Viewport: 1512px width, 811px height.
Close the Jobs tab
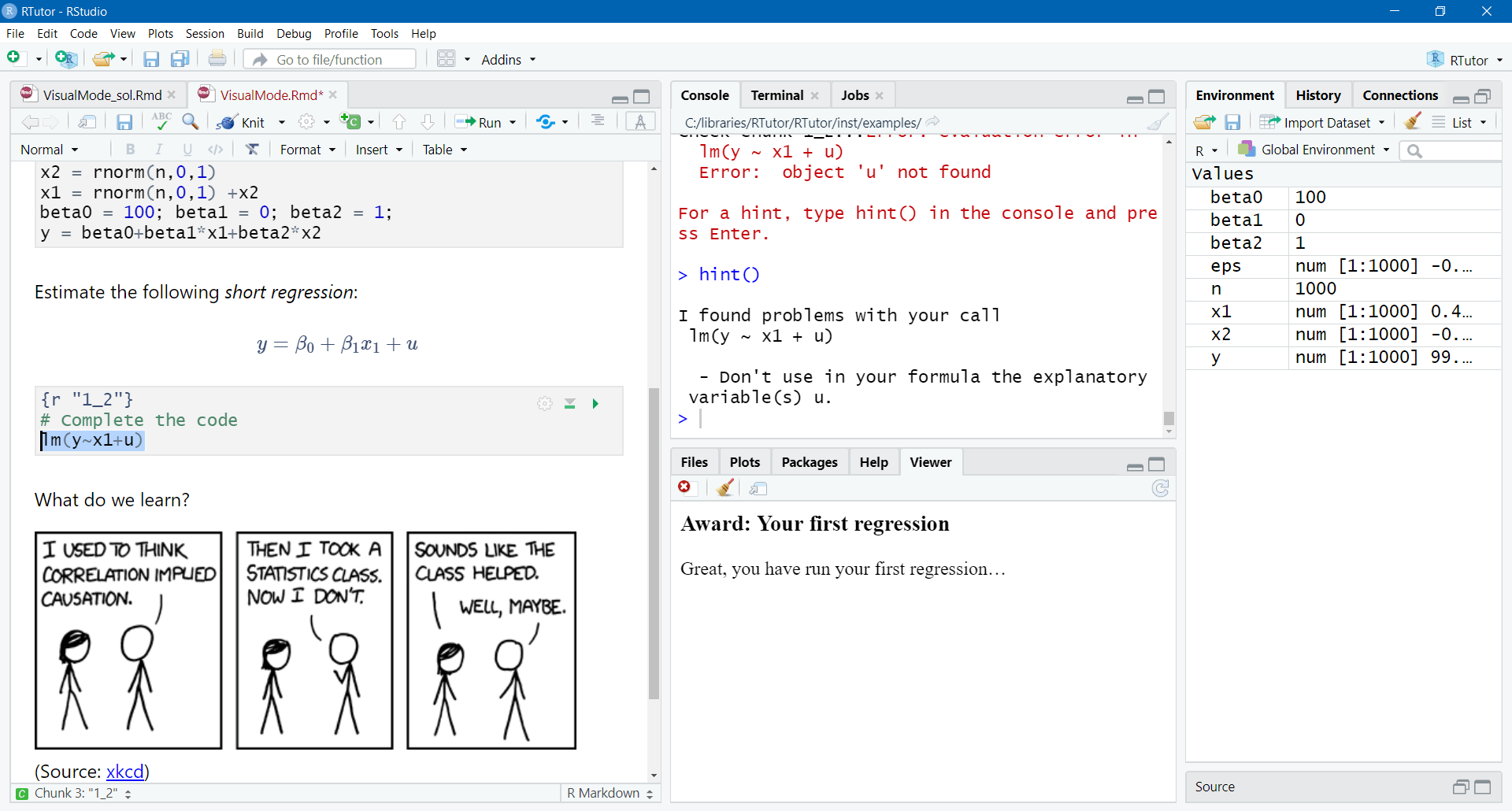pyautogui.click(x=880, y=95)
